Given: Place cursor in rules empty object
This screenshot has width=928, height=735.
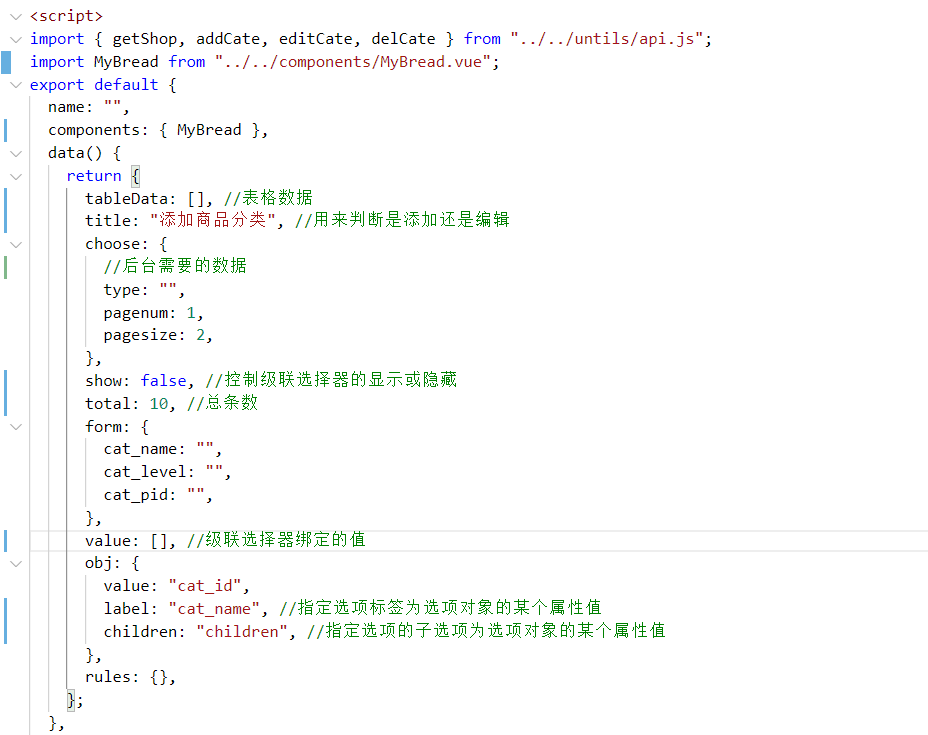Looking at the screenshot, I should point(159,677).
